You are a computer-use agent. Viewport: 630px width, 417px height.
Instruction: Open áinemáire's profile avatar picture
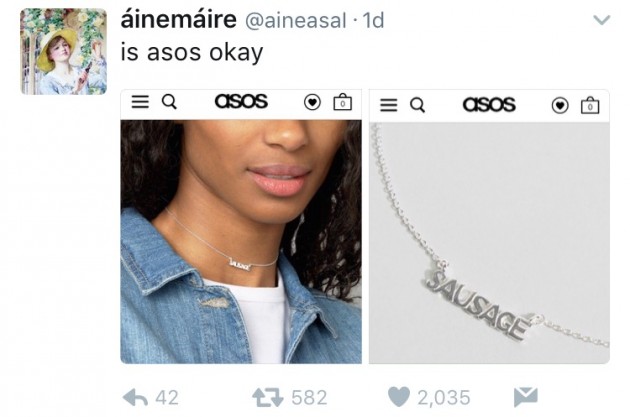64,51
